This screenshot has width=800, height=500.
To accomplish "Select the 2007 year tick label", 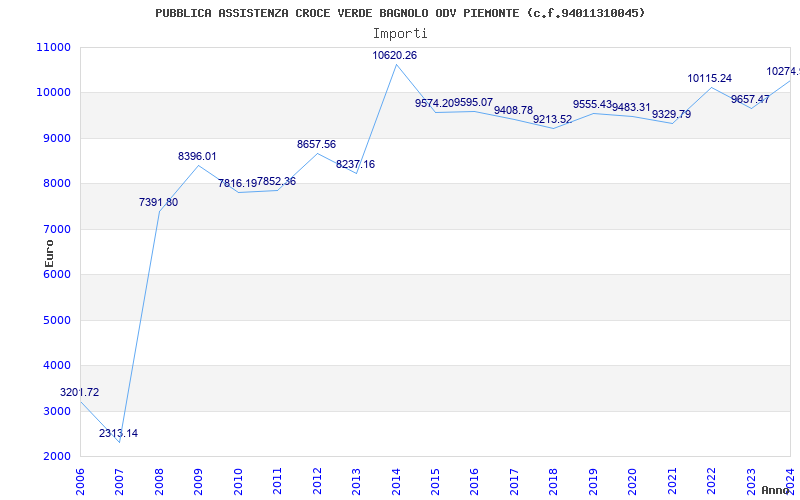I will (x=119, y=481).
